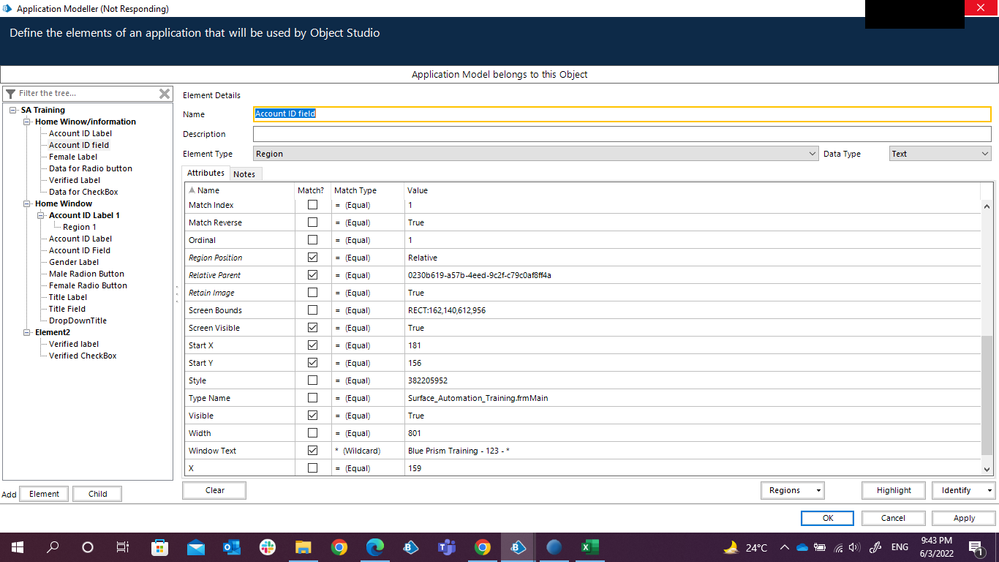Enable Match checkbox for Match Index
This screenshot has width=999, height=562.
(312, 205)
